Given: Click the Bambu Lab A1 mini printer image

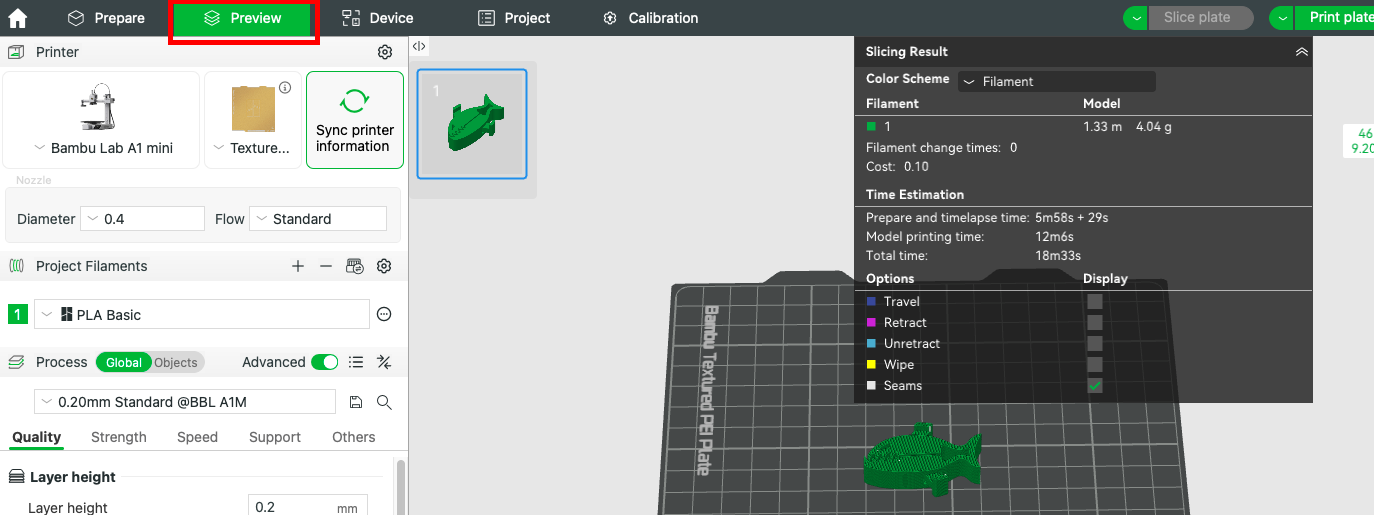Looking at the screenshot, I should 98,109.
